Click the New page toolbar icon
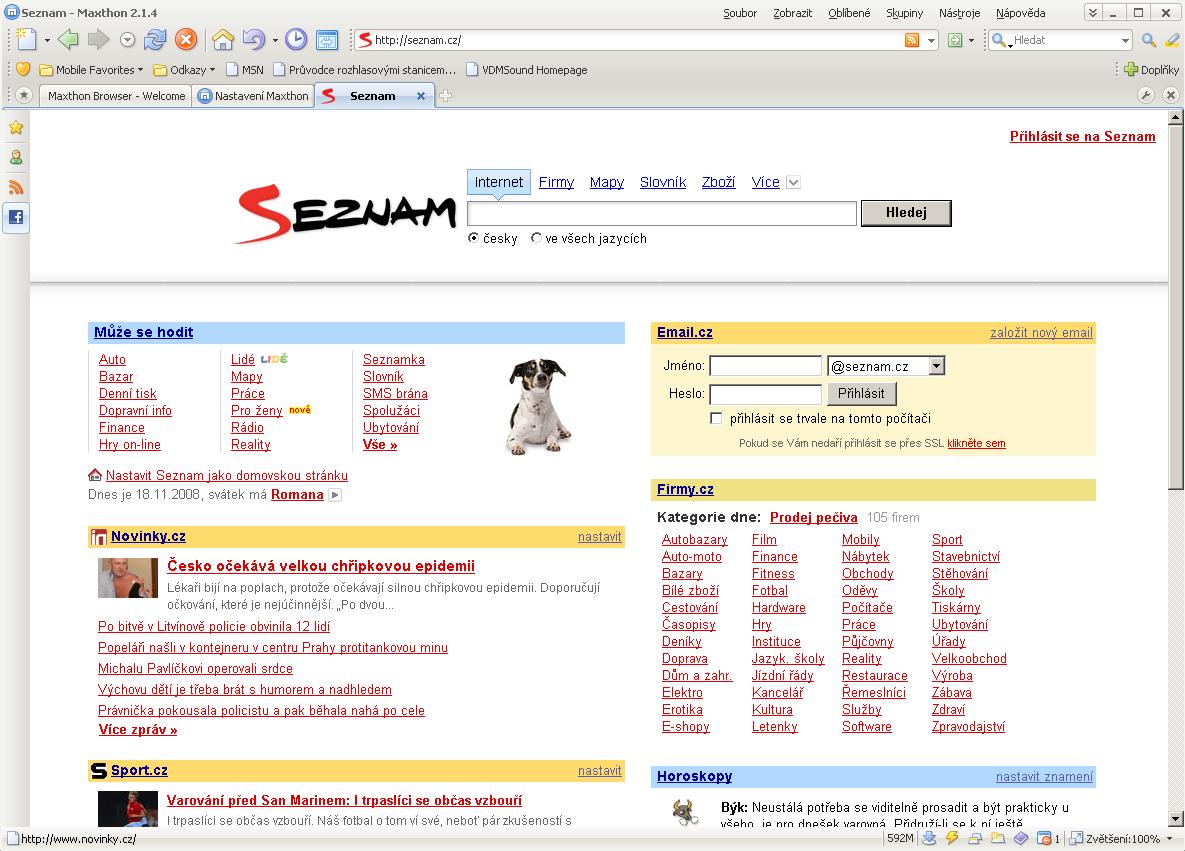The height and width of the screenshot is (851, 1185). pyautogui.click(x=26, y=39)
